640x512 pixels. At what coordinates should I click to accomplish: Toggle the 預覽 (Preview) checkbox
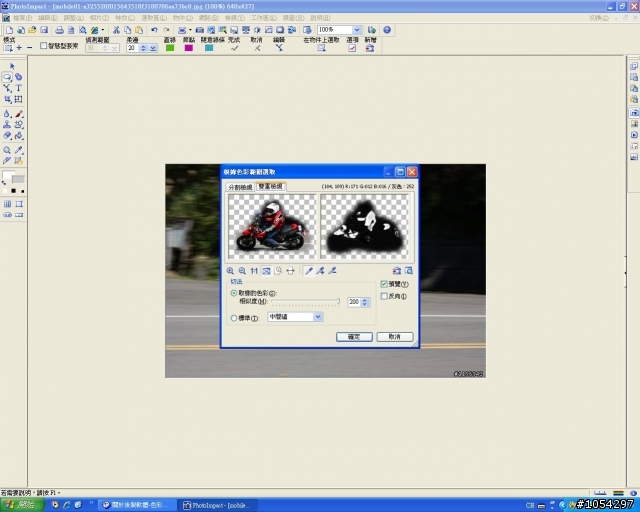coord(384,284)
